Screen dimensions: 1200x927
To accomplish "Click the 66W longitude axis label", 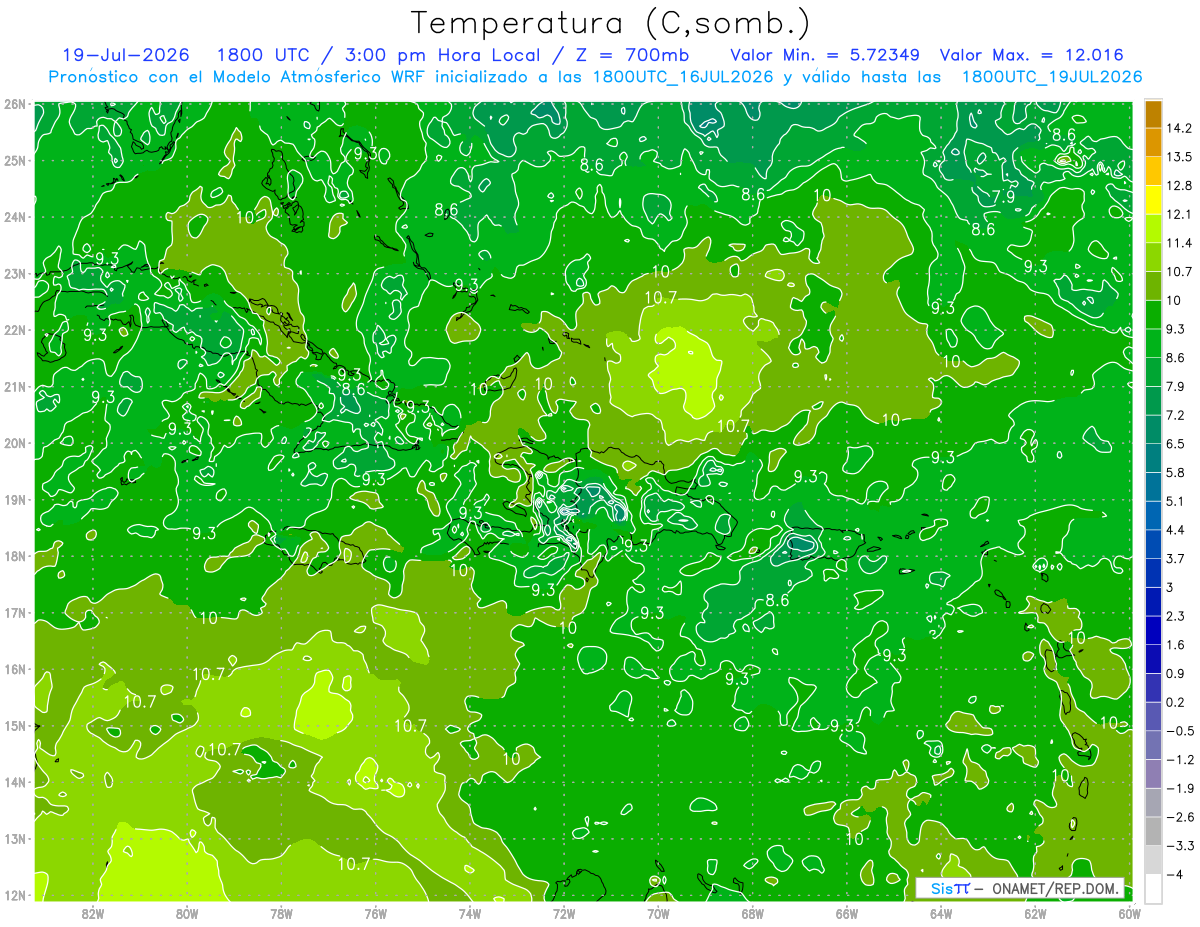I will point(846,913).
